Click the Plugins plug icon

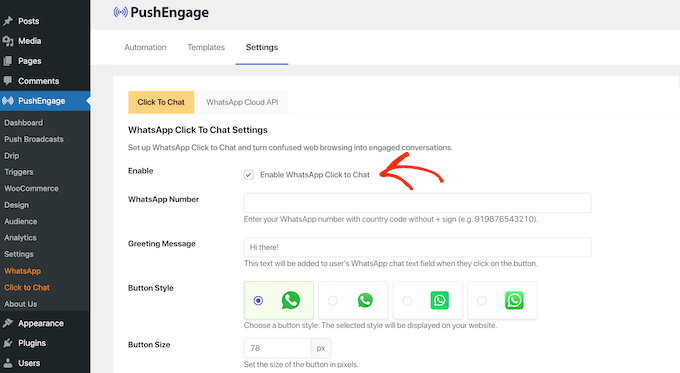tap(7, 343)
